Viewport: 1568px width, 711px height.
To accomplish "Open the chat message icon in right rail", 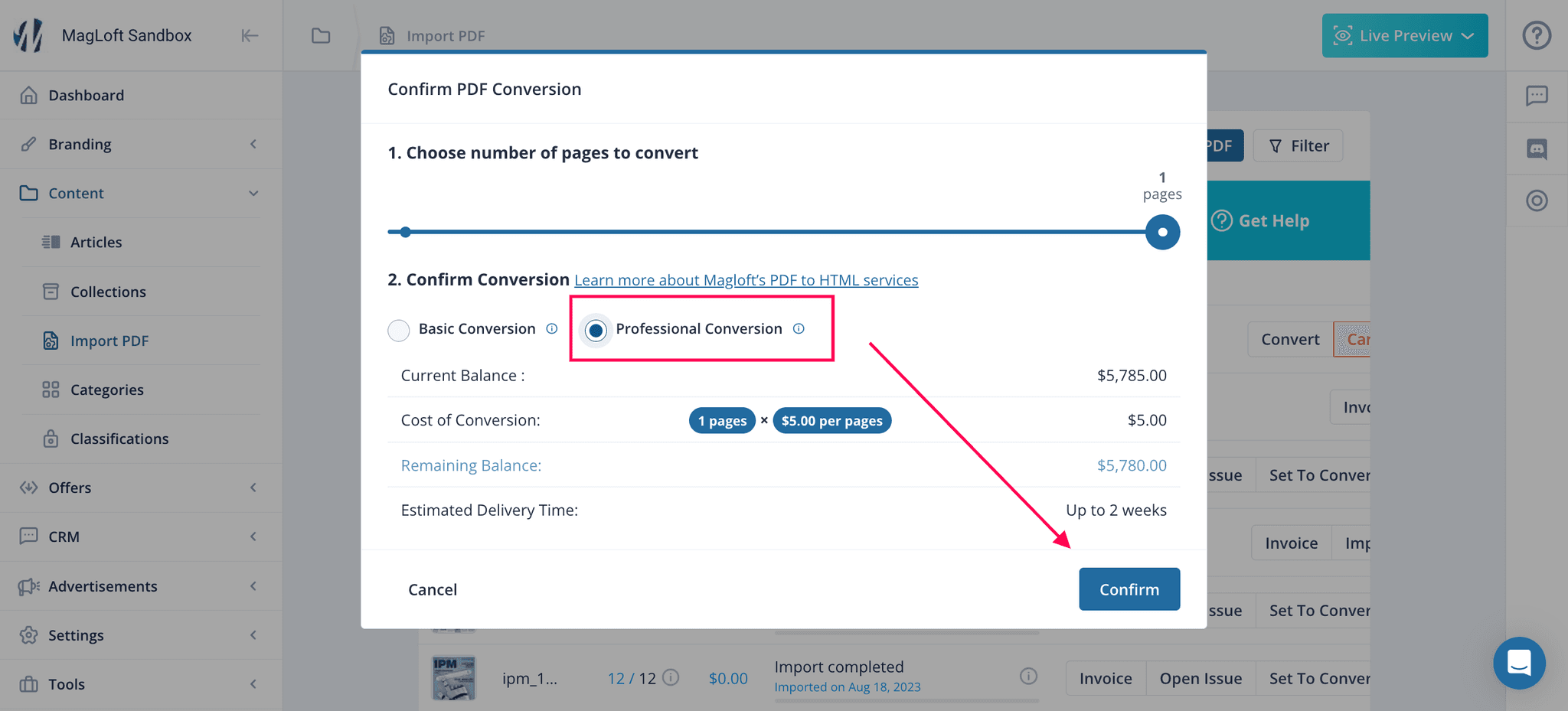I will point(1537,96).
